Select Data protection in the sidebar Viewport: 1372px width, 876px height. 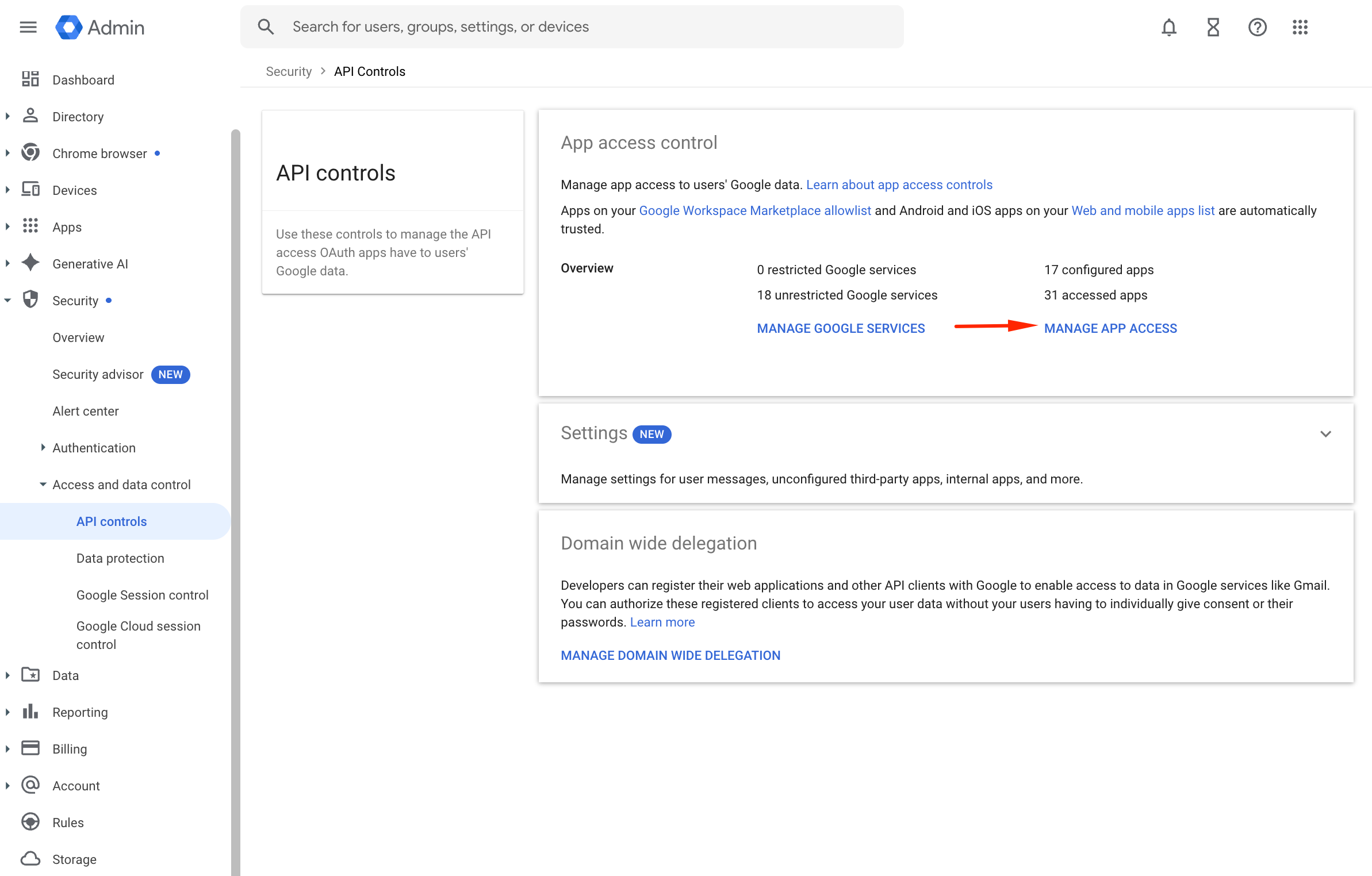pos(120,558)
